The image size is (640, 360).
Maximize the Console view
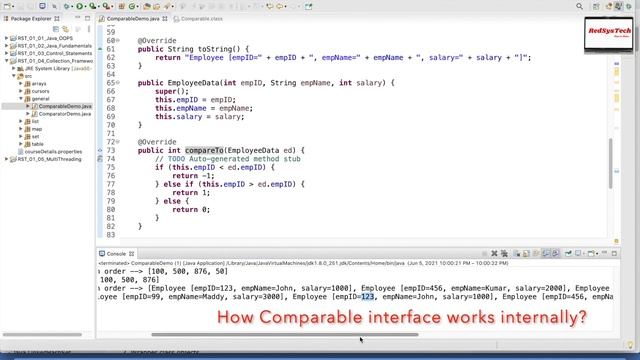point(614,253)
